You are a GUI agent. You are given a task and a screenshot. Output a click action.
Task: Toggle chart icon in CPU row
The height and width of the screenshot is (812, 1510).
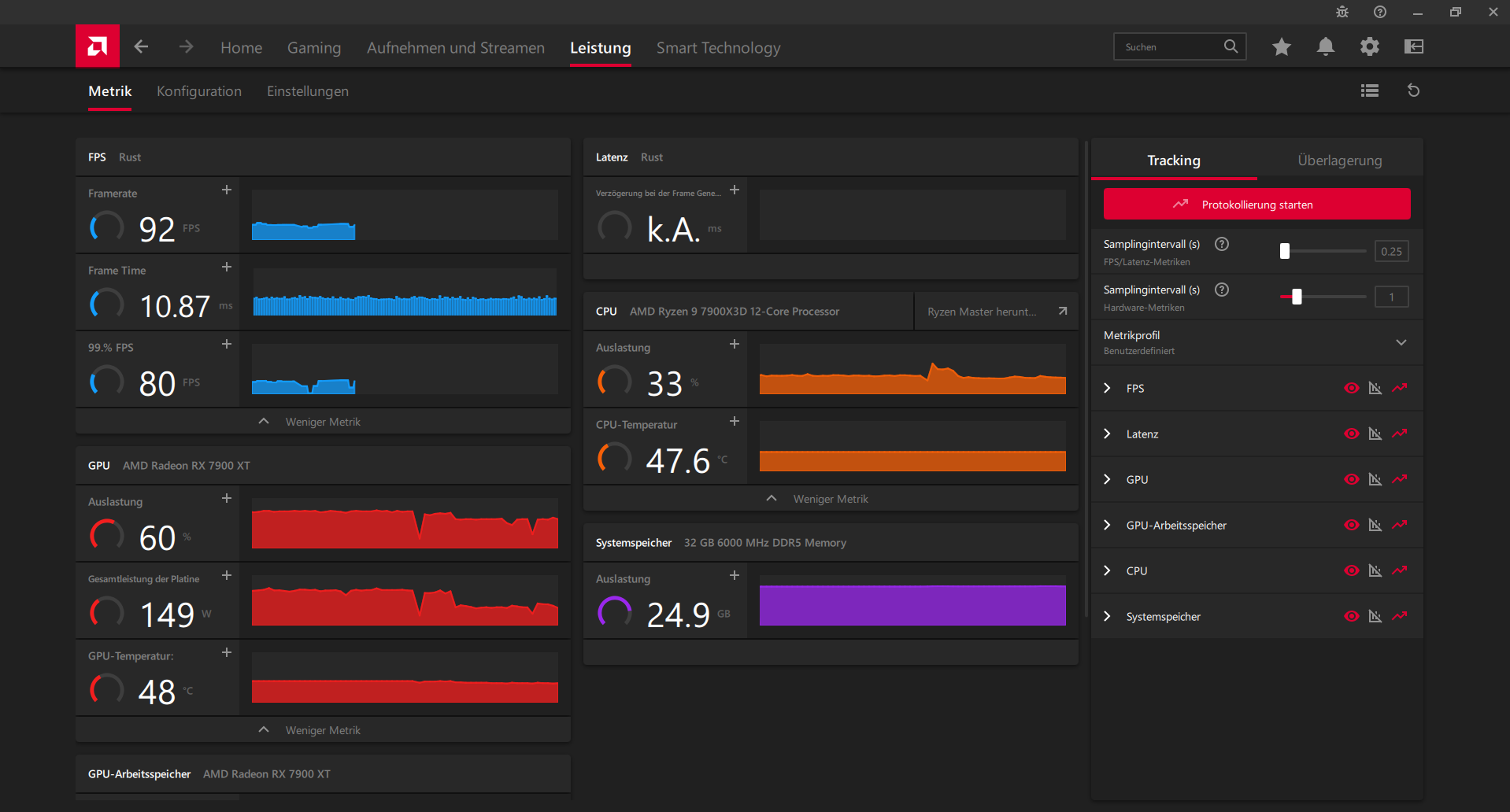pyautogui.click(x=1375, y=570)
